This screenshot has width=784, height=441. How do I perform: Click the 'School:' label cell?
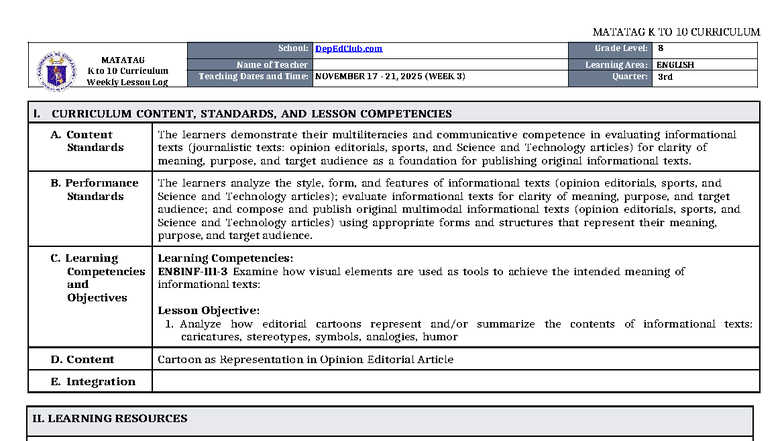click(x=250, y=49)
